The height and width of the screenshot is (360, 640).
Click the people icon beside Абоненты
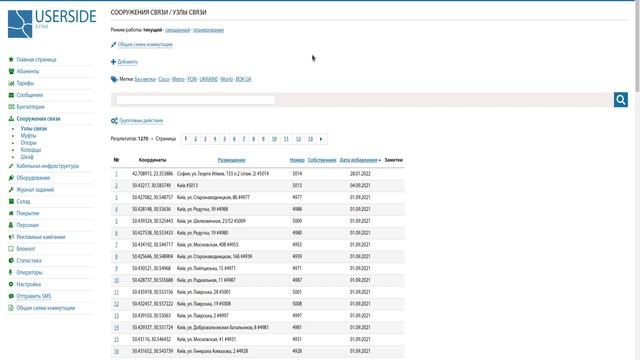11,71
